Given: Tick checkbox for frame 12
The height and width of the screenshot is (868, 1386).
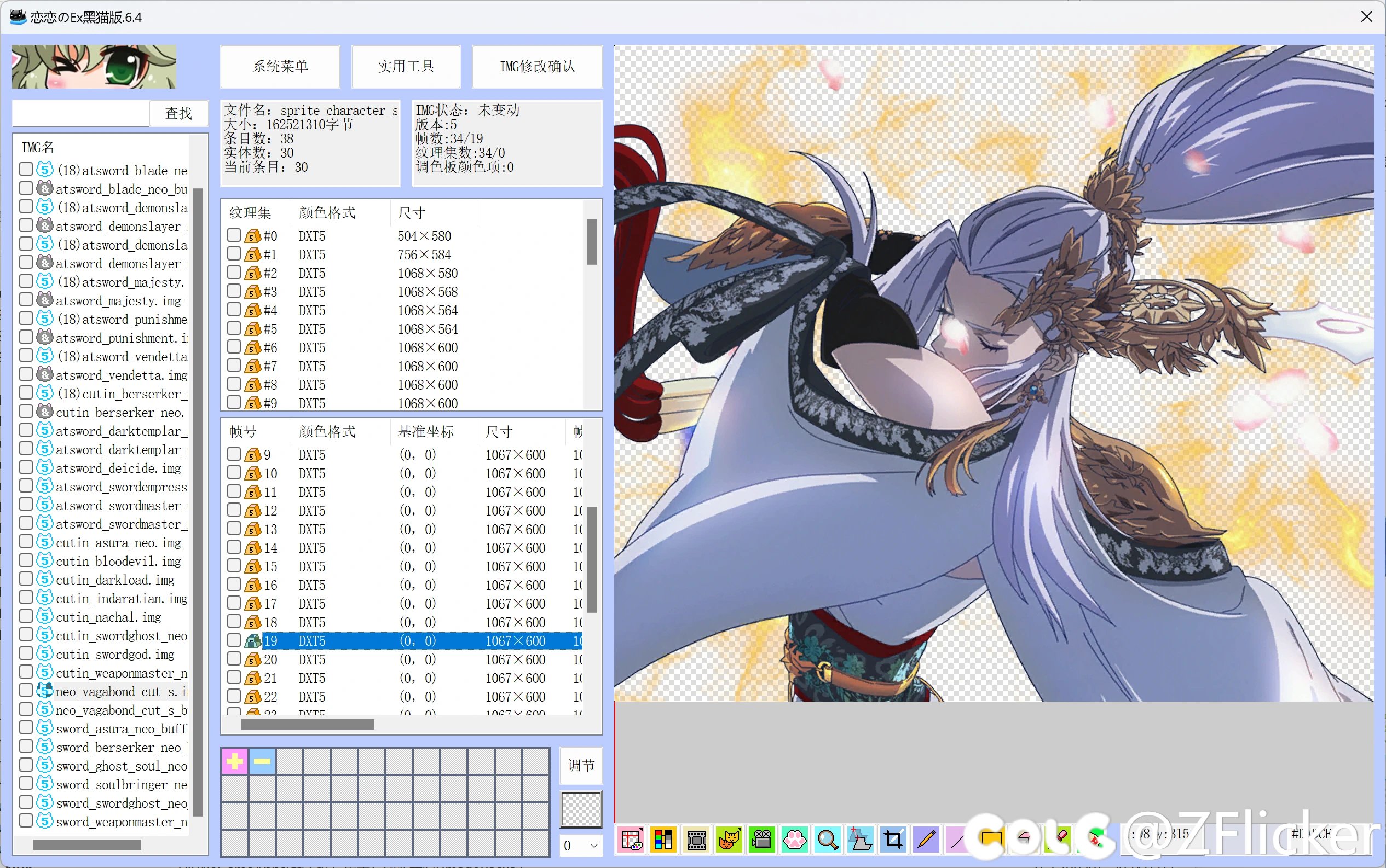Looking at the screenshot, I should (x=233, y=510).
